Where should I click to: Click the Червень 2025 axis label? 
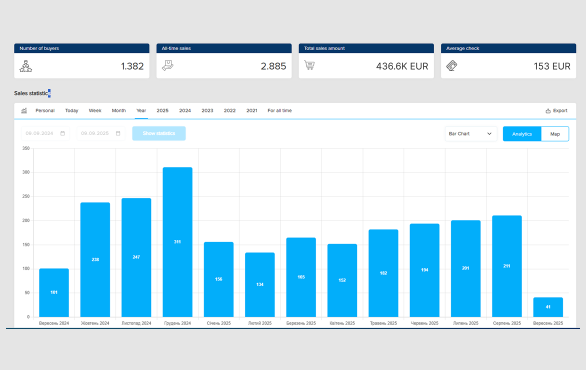point(425,323)
